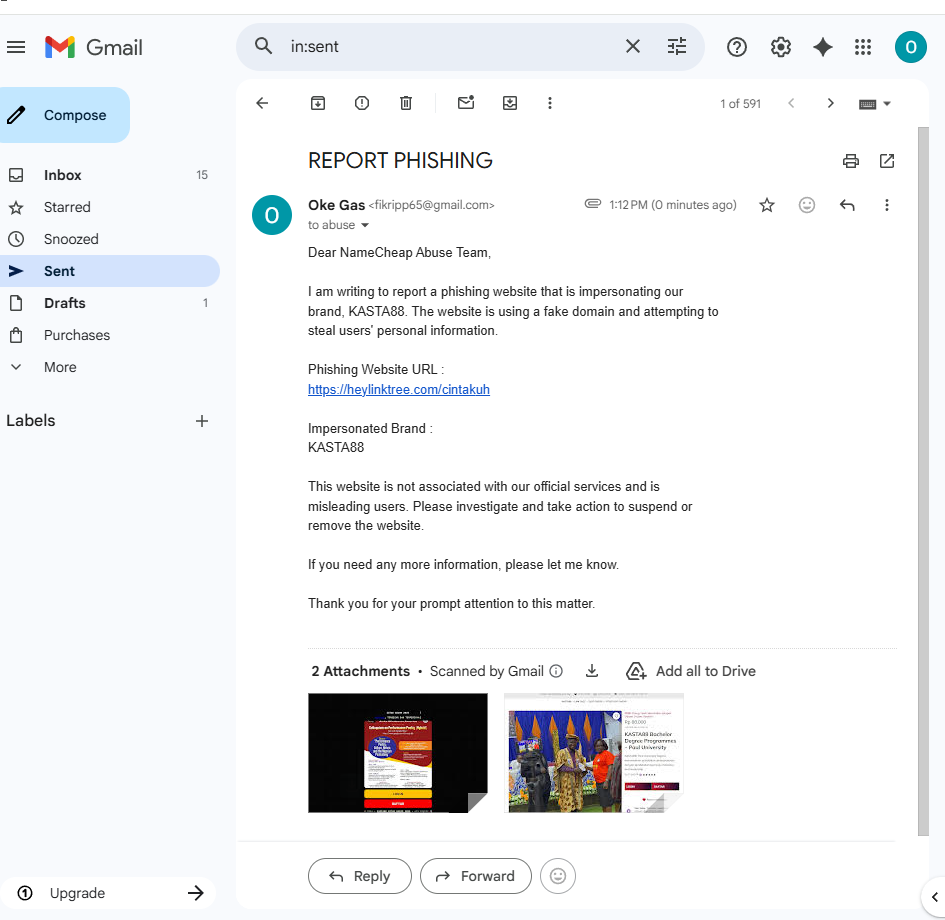Viewport: 945px width, 920px height.
Task: Click the Forward button
Action: click(x=476, y=876)
